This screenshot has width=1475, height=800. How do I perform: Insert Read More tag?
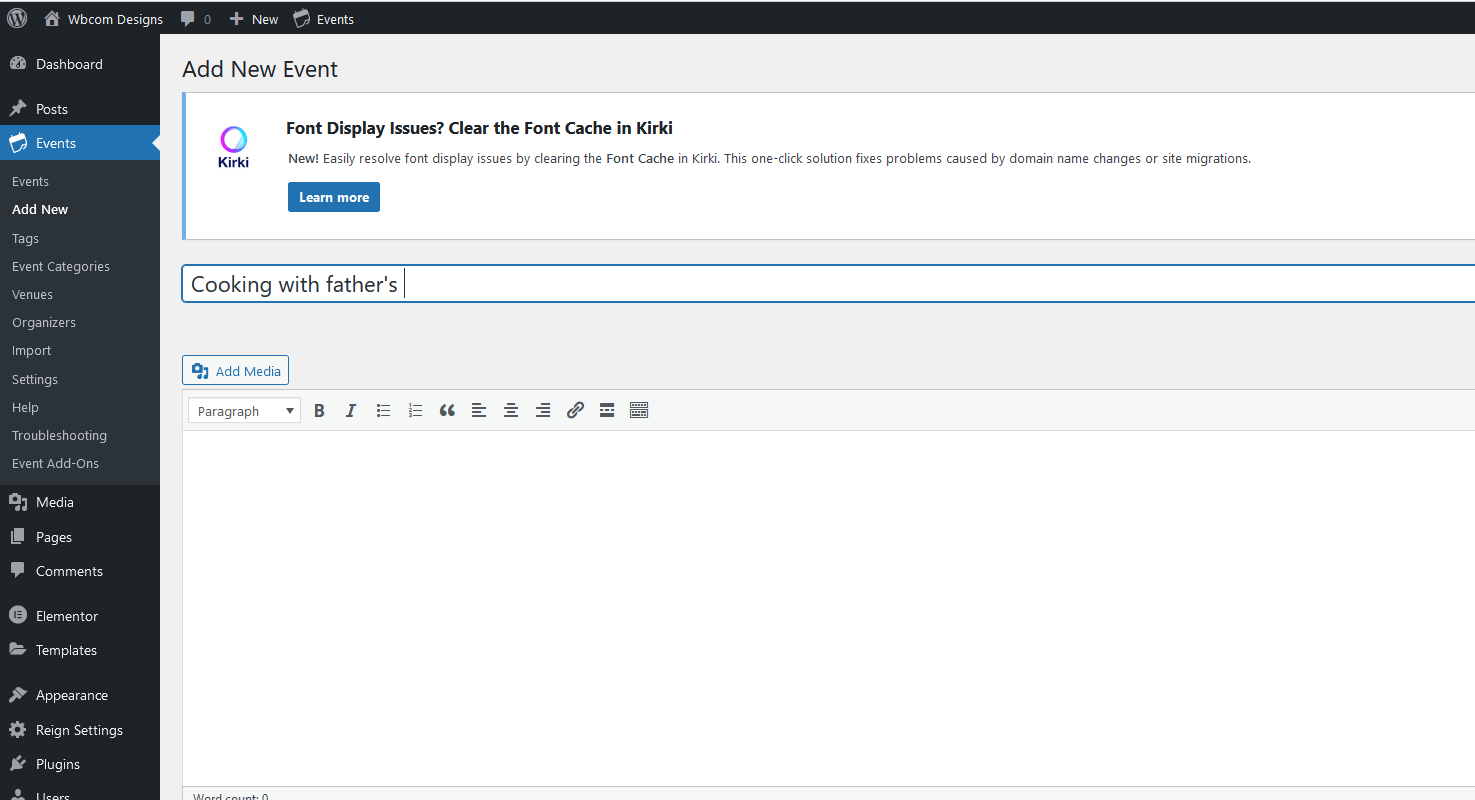point(607,411)
